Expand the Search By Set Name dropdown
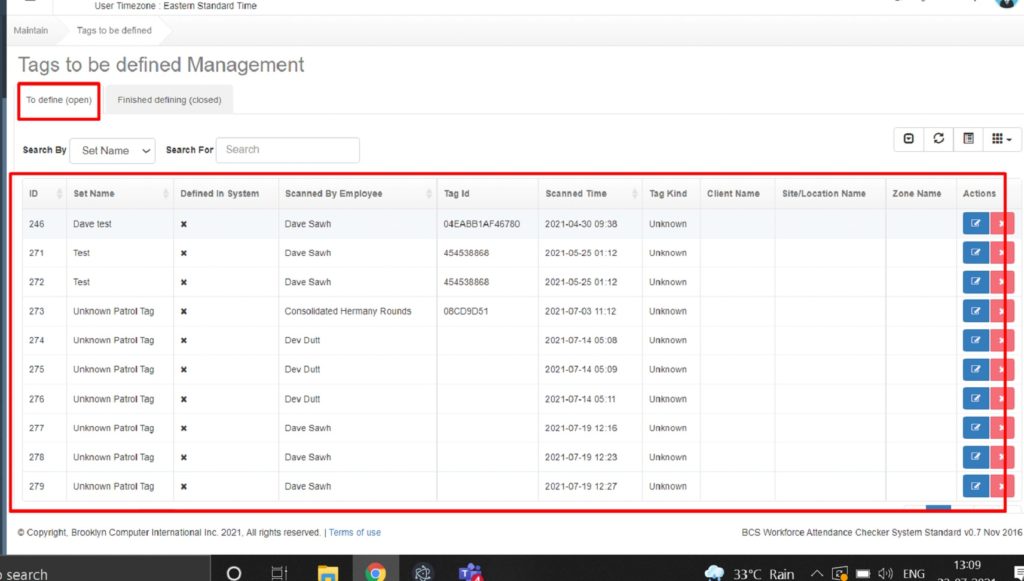The image size is (1024, 581). [x=112, y=150]
